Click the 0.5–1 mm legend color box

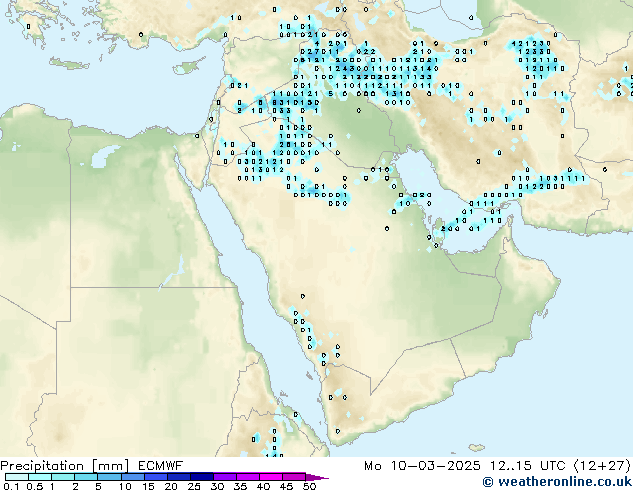[x=40, y=477]
